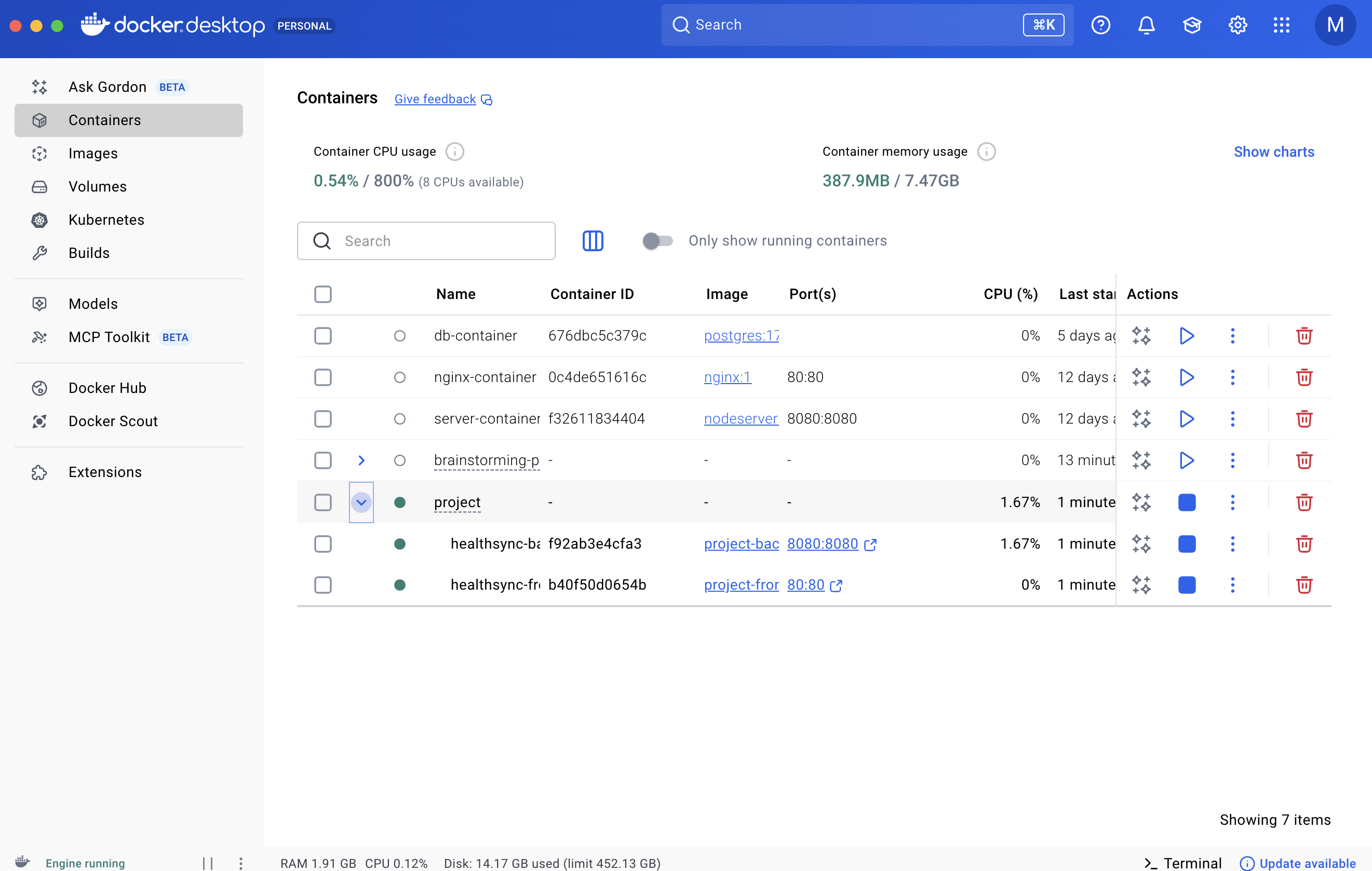Screen dimensions: 1372x871
Task: Go to Images in the sidebar
Action: pos(93,153)
